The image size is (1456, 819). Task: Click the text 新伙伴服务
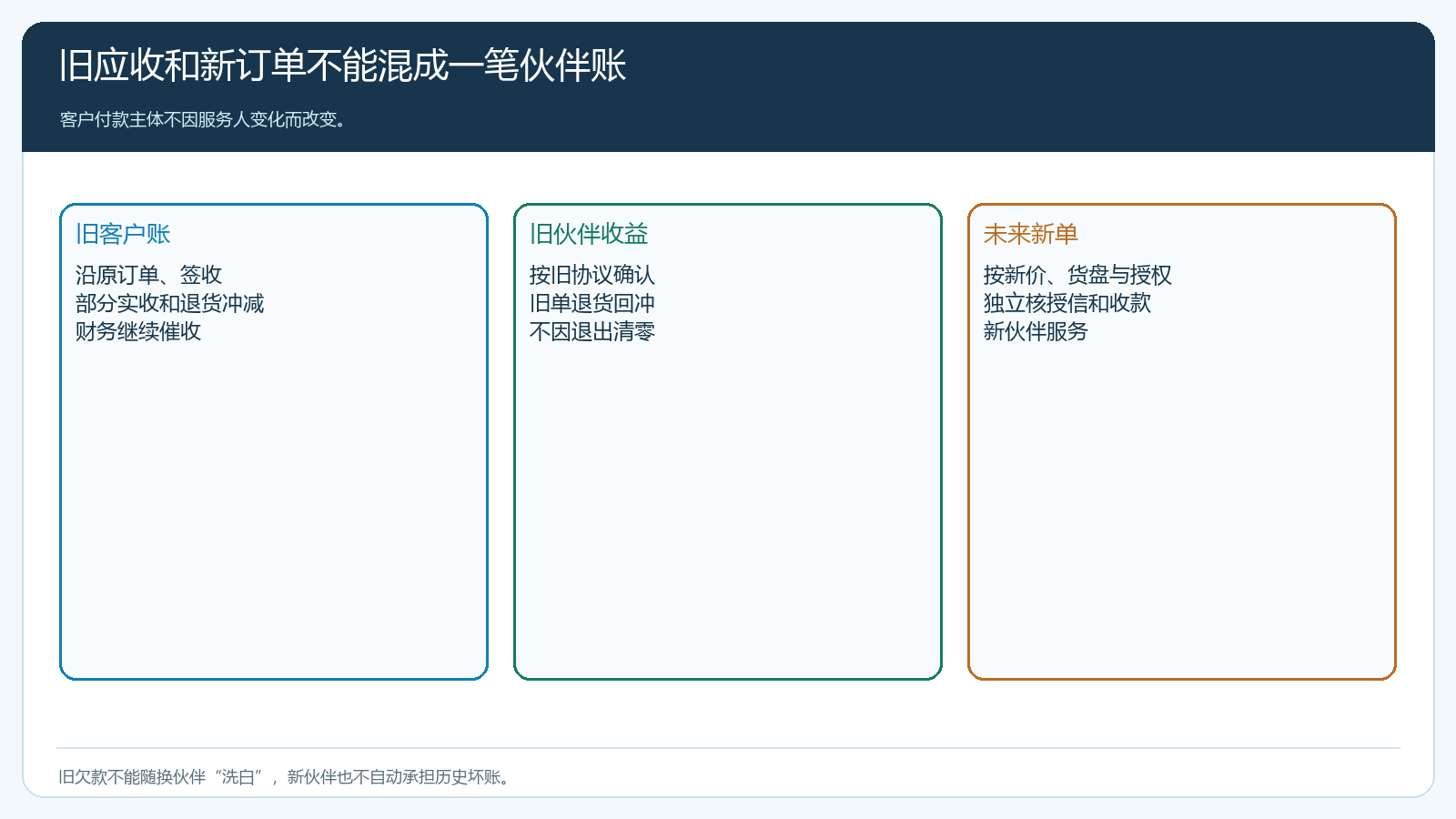tap(1036, 331)
